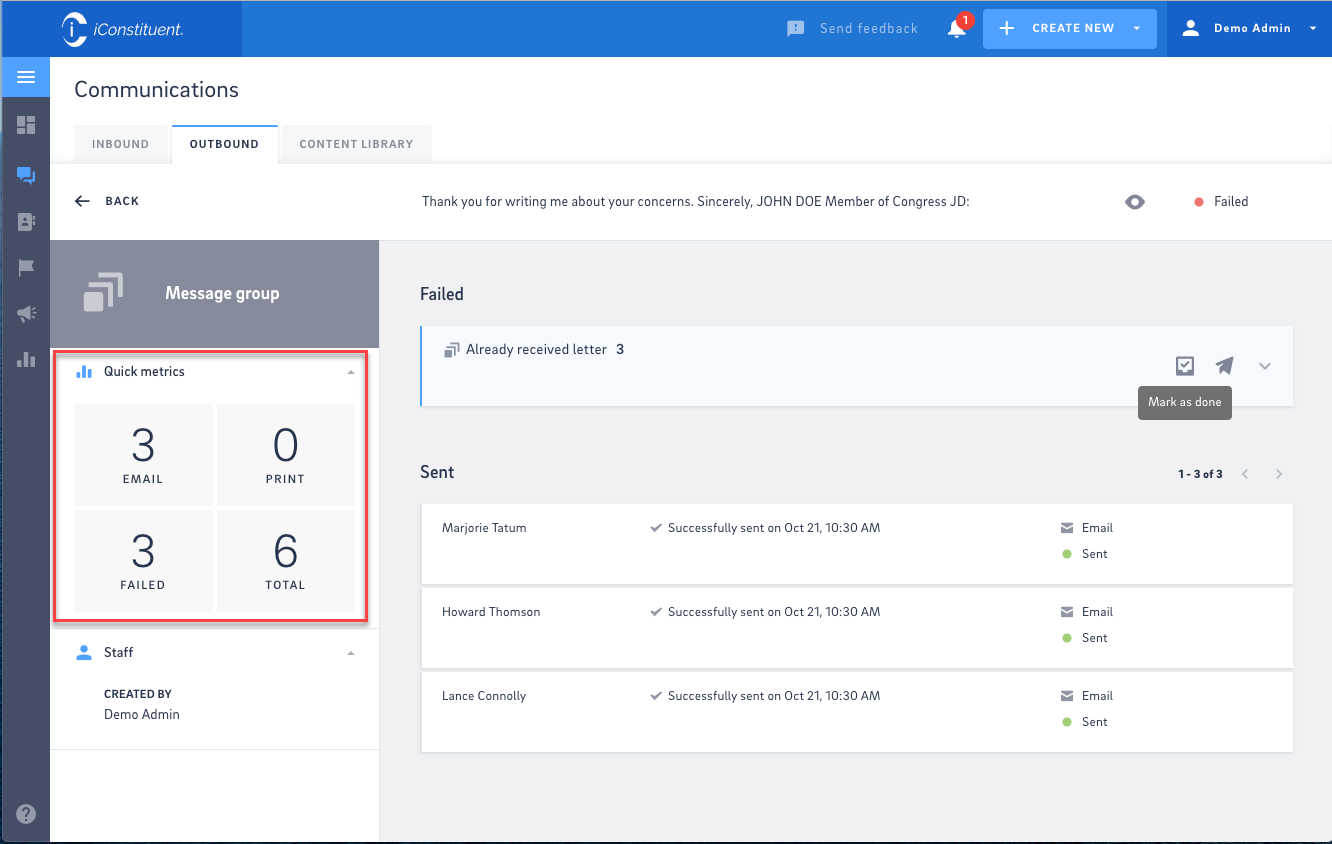Select the PRINT metric tile
This screenshot has height=844, width=1332.
pyautogui.click(x=285, y=455)
